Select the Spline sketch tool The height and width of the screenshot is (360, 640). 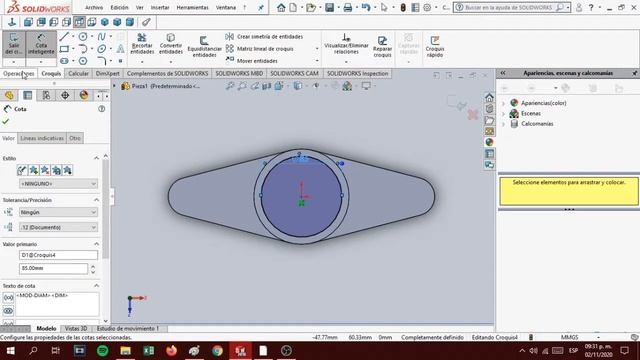(x=102, y=37)
